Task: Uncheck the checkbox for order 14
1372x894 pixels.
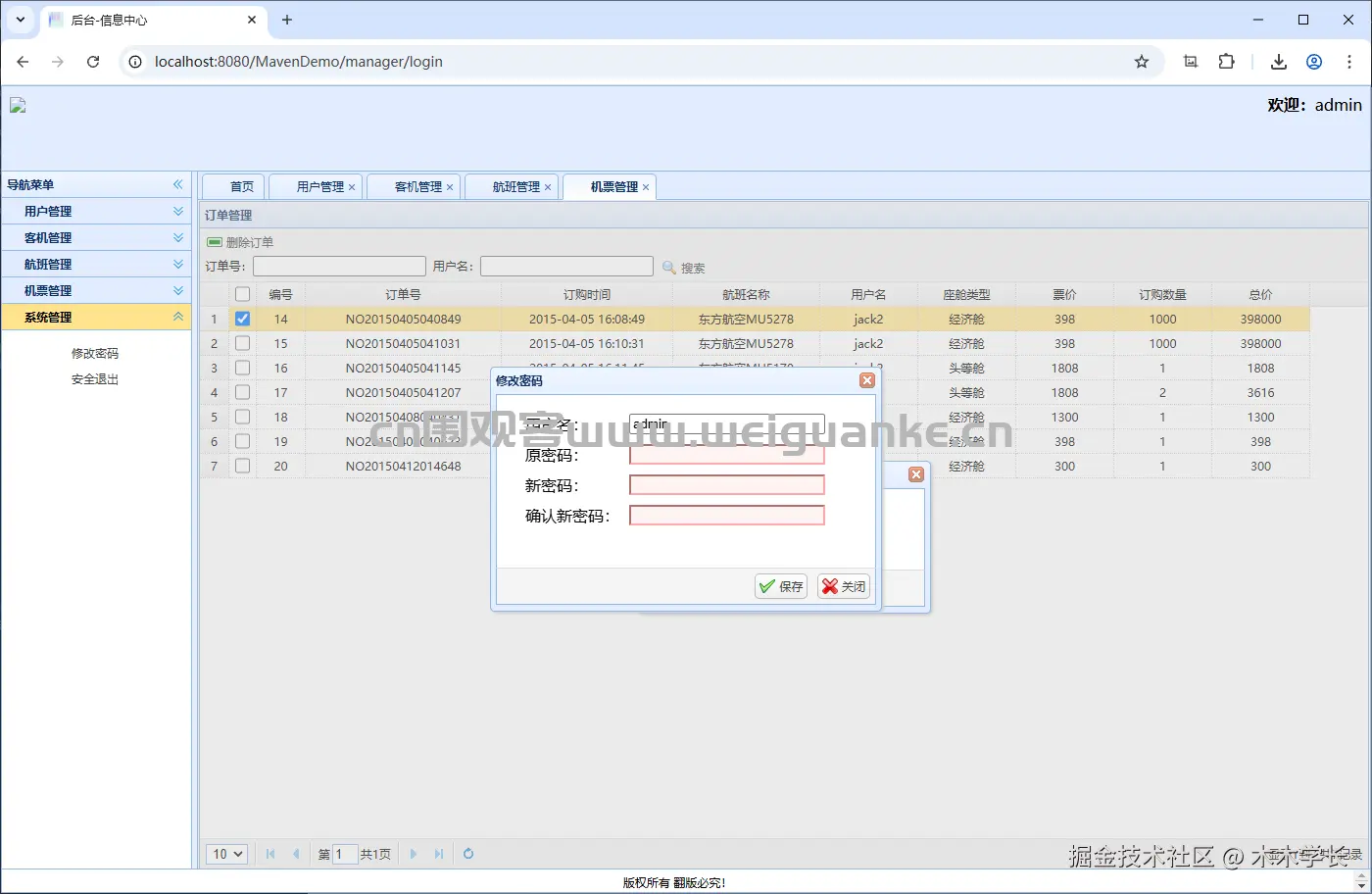Action: 242,319
